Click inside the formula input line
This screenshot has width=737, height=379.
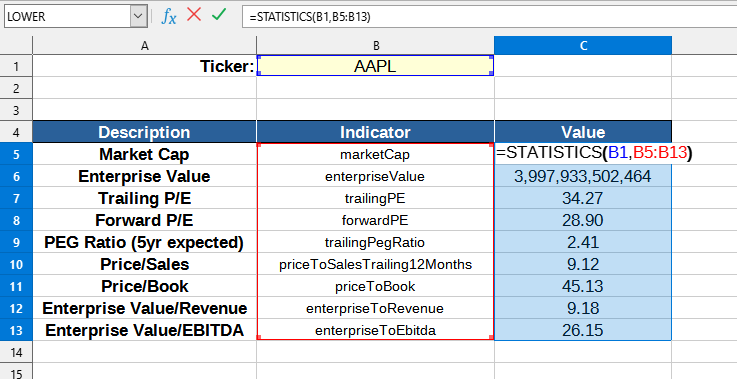point(489,16)
